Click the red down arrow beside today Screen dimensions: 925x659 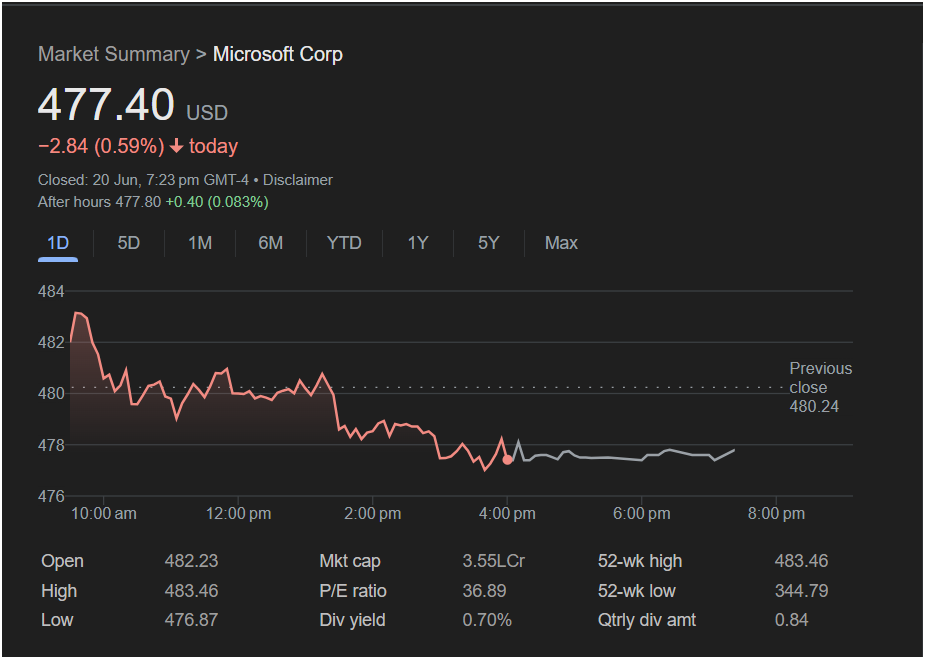pos(176,146)
